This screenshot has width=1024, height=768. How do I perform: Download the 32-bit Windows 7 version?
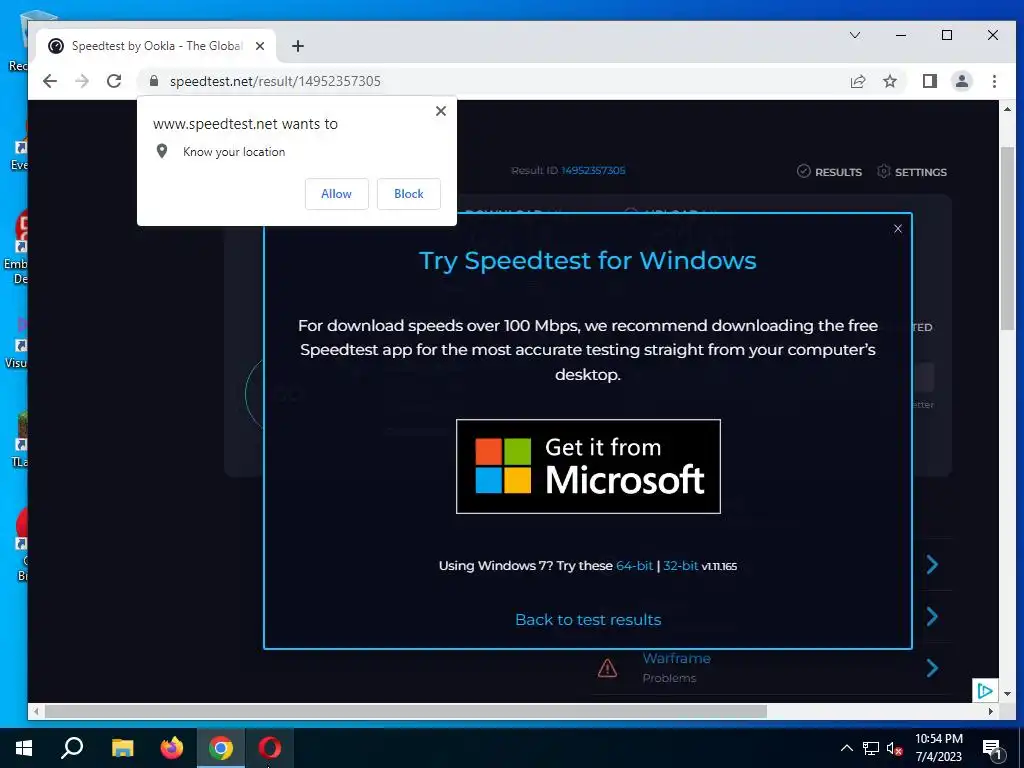coord(680,566)
